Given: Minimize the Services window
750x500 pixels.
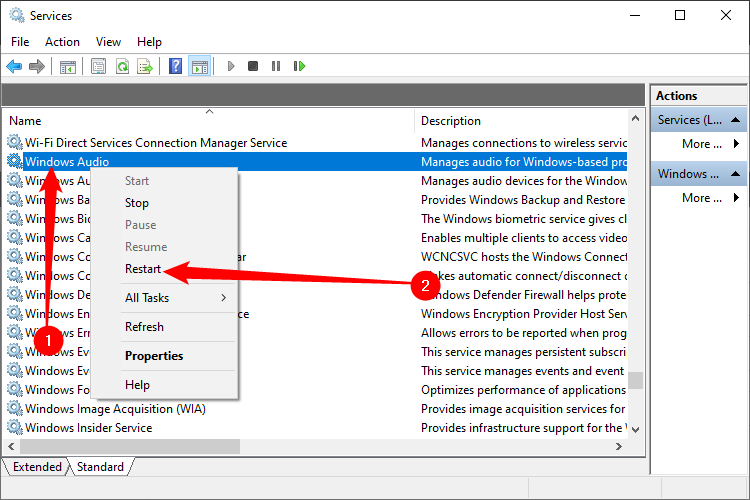Looking at the screenshot, I should click(635, 15).
